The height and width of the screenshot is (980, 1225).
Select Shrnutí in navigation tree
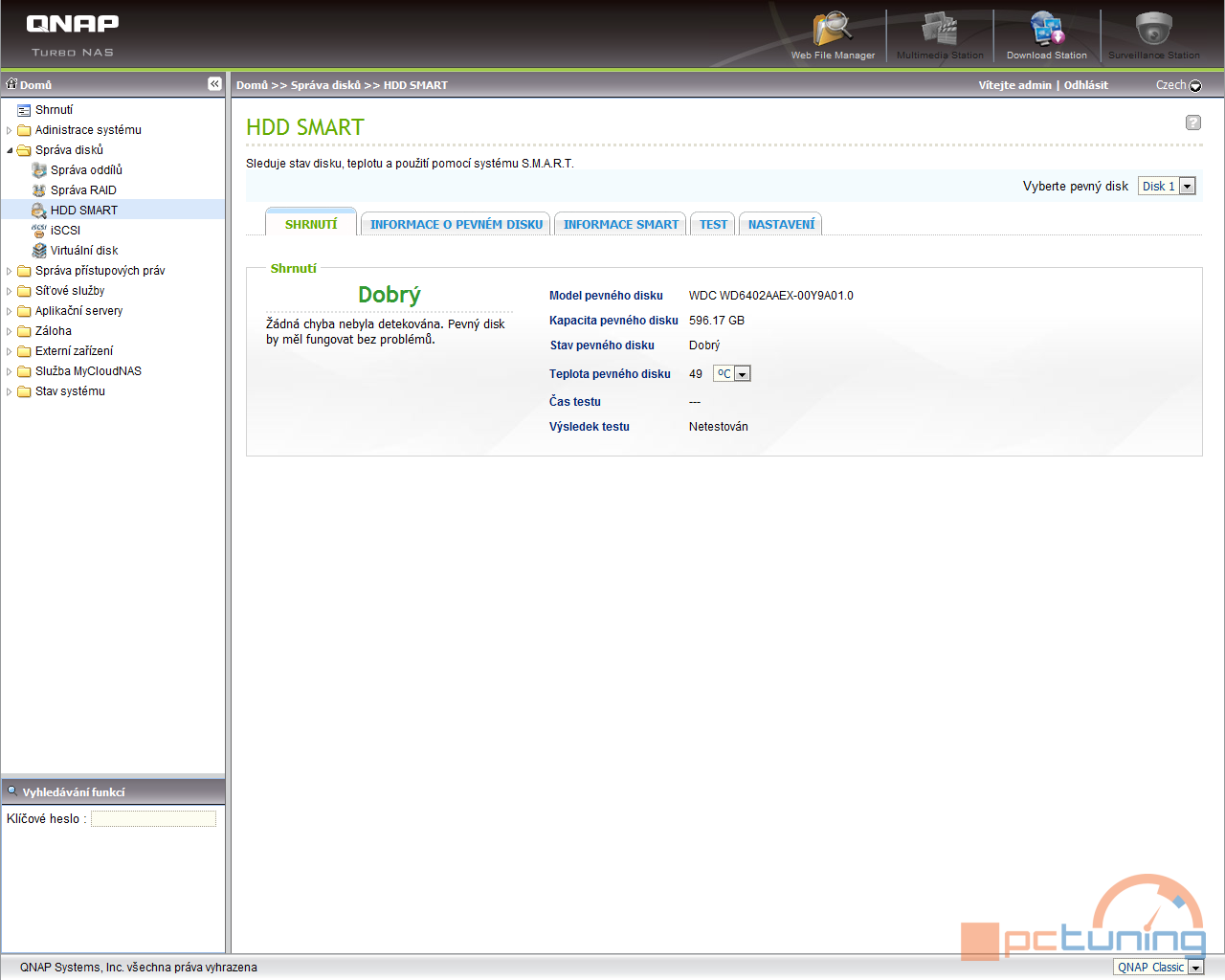[54, 110]
